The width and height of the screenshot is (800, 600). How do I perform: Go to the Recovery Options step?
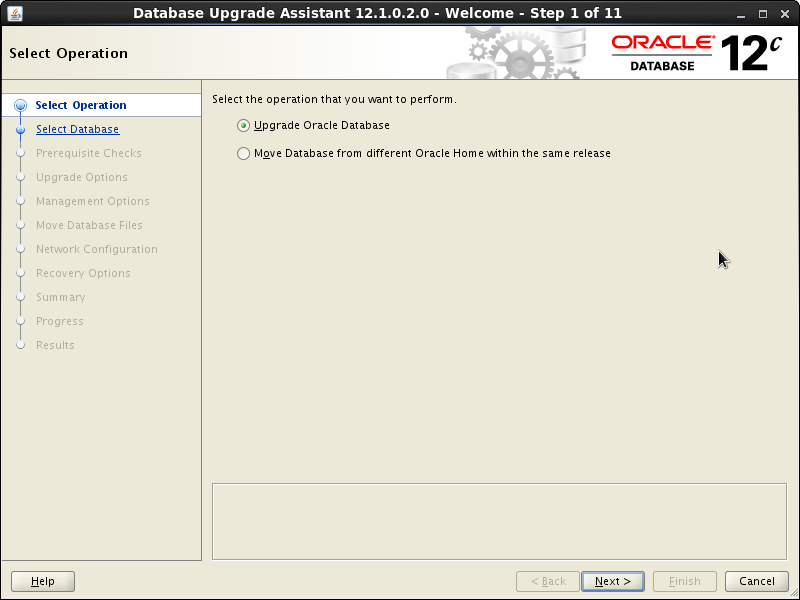[83, 273]
